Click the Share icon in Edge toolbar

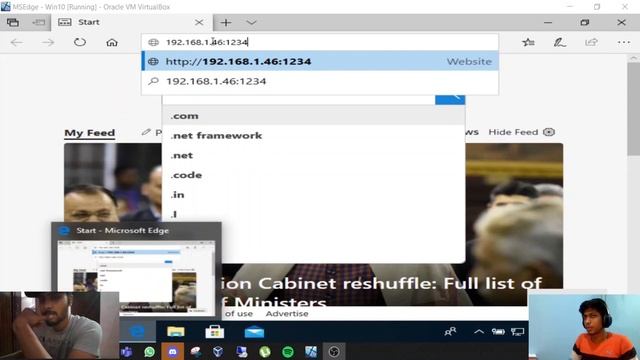591,42
